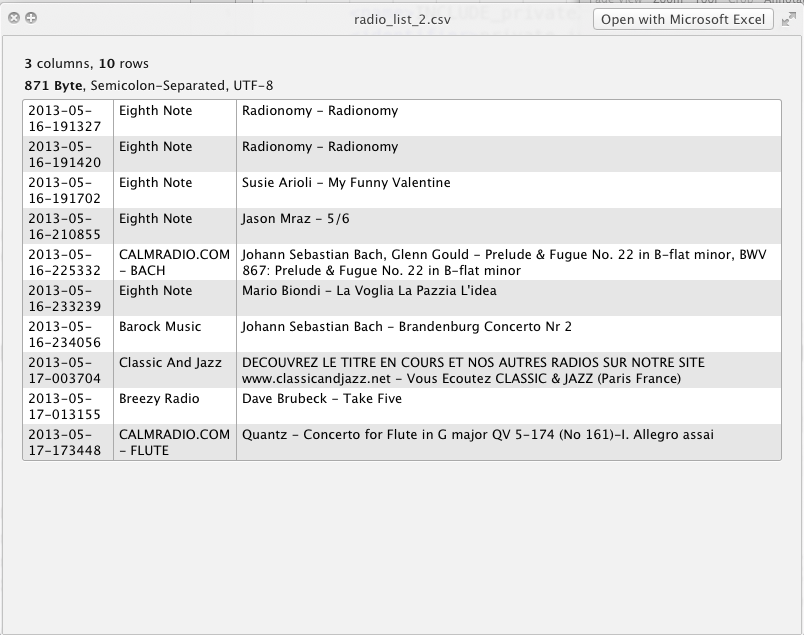Screen dimensions: 804x635
Task: Click Dave Brubeck - Take Five
Action: [509, 406]
